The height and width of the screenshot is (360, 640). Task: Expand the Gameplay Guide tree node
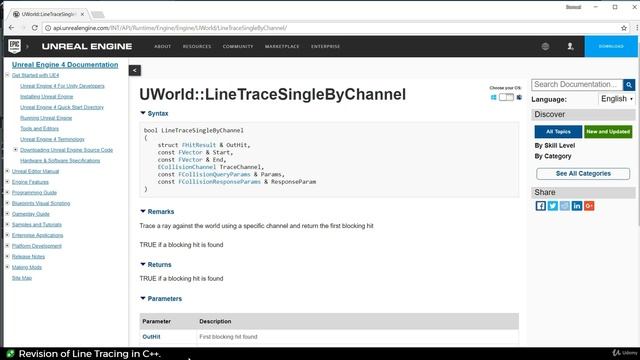pos(7,213)
